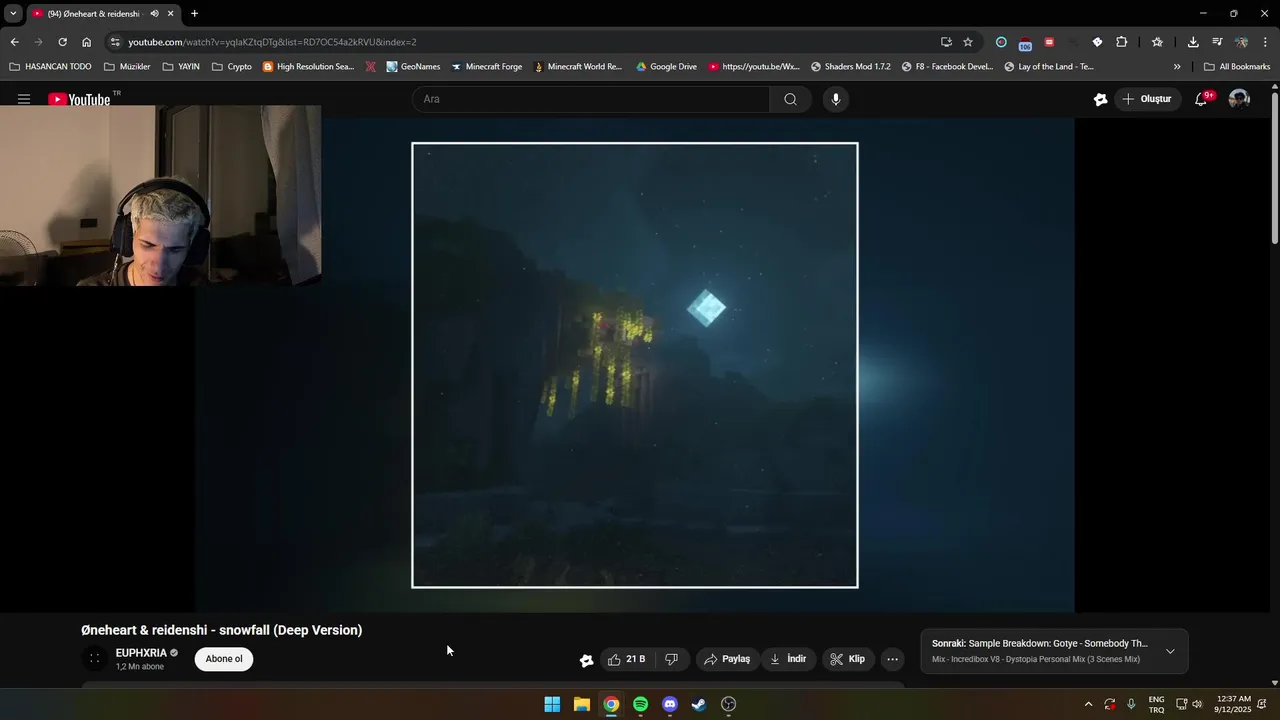1280x720 pixels.
Task: Open the YouTube guide hamburger menu
Action: [x=24, y=99]
